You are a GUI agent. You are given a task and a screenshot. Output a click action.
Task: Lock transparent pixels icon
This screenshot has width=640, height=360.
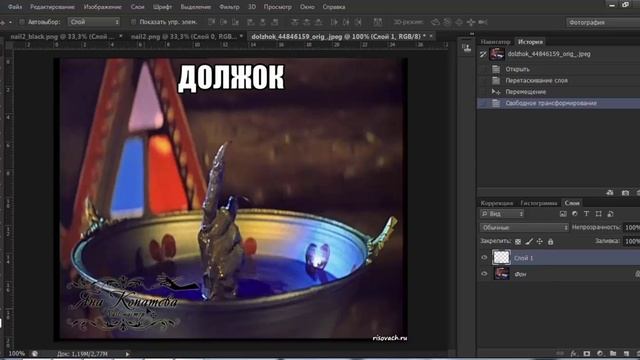(518, 242)
